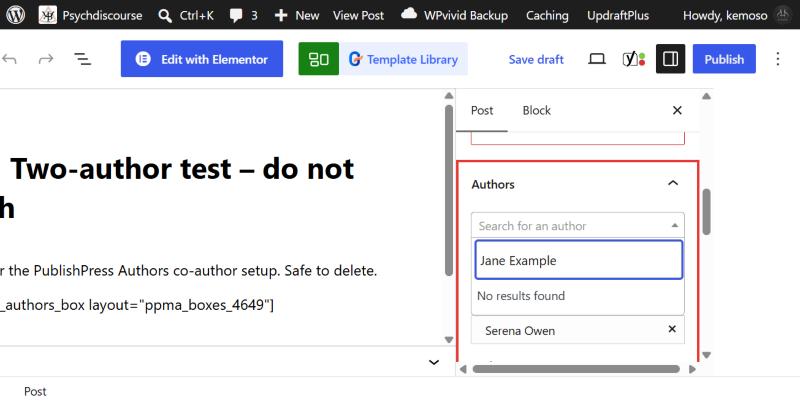Viewport: 800px width, 406px height.
Task: Remove author Serena Owen
Action: tap(672, 329)
